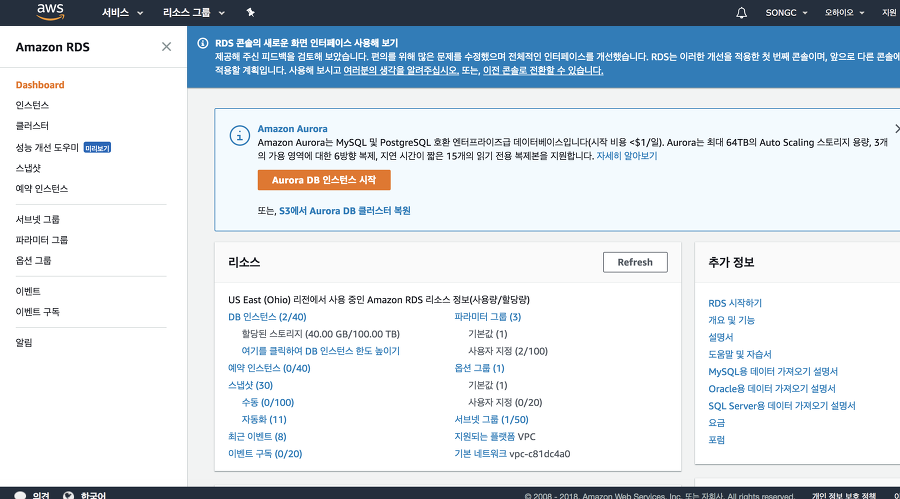
Task: Click vpc-c81dc4a0 network value
Action: (x=540, y=454)
